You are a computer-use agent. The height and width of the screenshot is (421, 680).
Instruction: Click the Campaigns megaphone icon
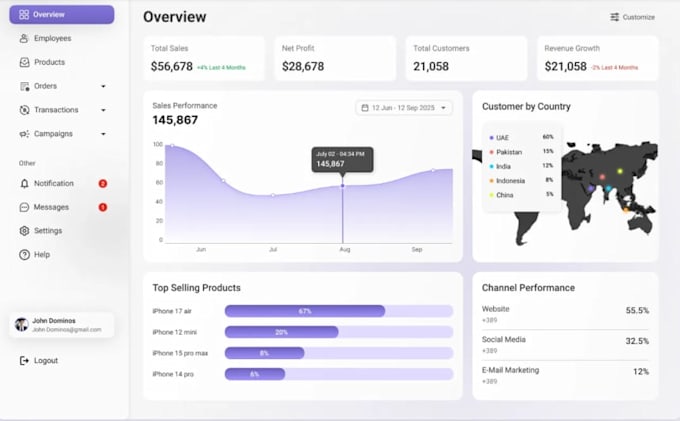pyautogui.click(x=24, y=134)
